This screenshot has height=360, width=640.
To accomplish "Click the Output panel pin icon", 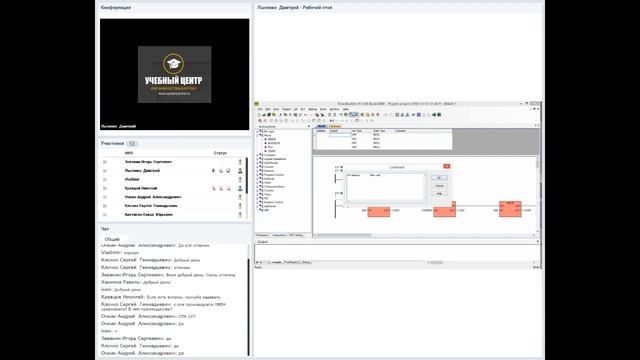I will click(538, 242).
